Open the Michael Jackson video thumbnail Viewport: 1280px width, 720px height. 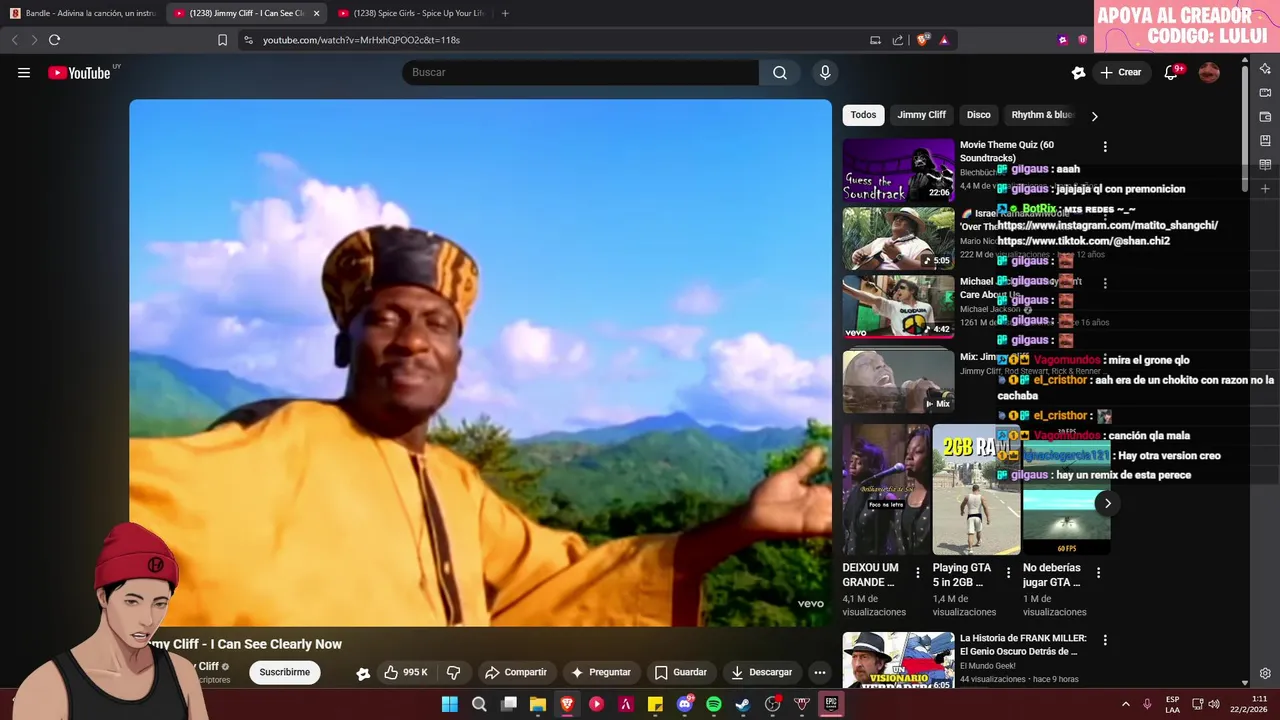coord(898,306)
